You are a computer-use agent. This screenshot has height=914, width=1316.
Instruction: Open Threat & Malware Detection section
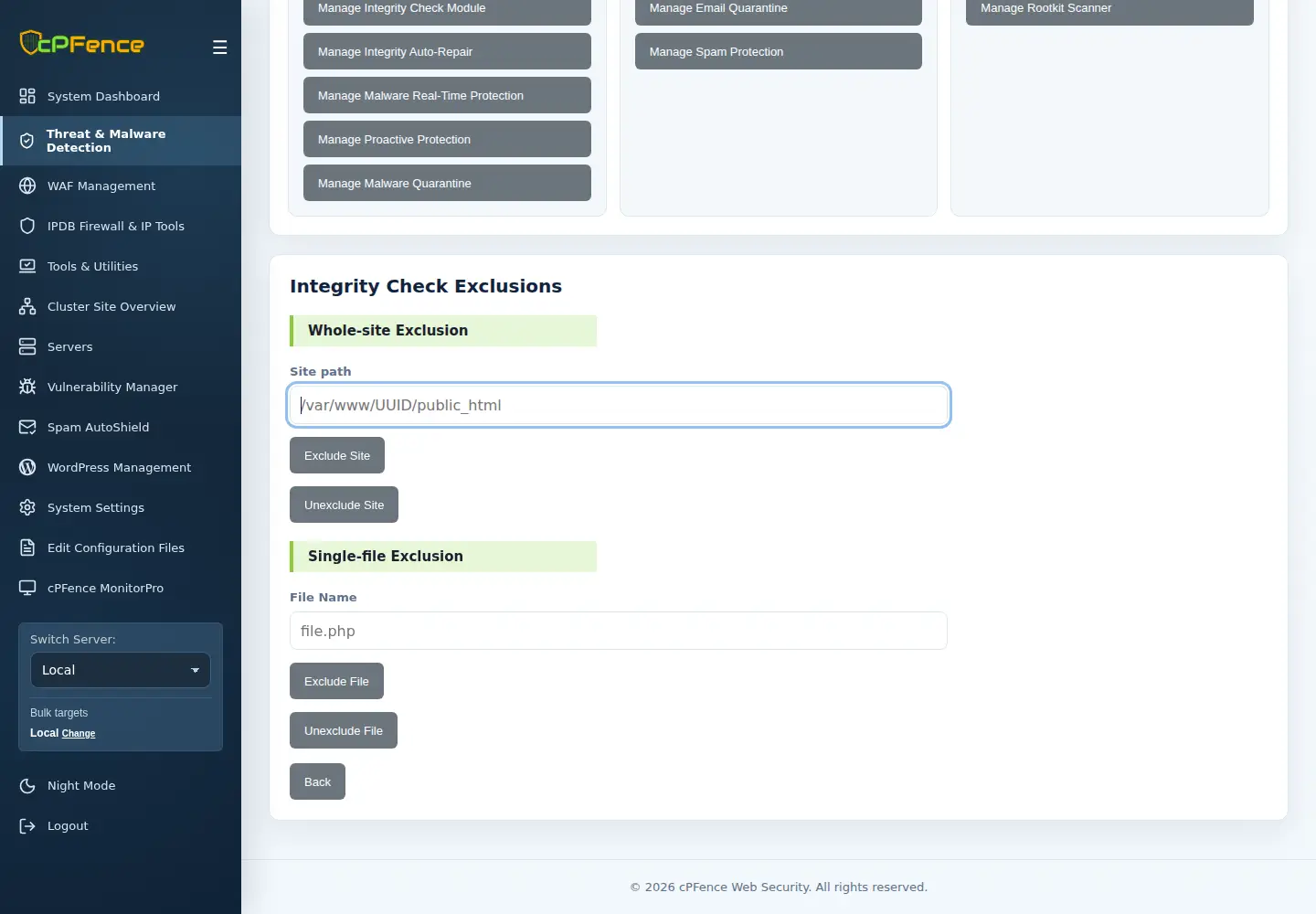pyautogui.click(x=121, y=141)
